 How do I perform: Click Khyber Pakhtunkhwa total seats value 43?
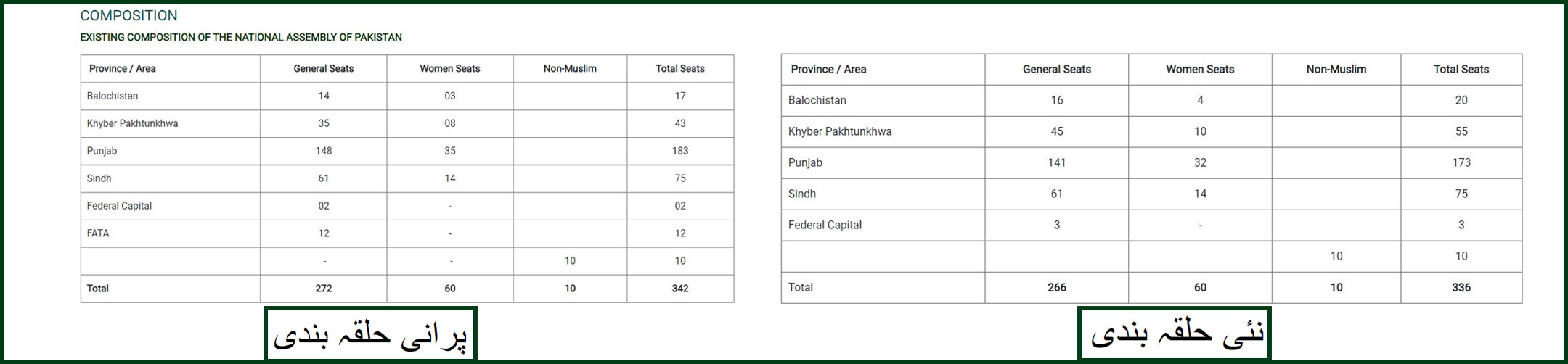click(680, 123)
